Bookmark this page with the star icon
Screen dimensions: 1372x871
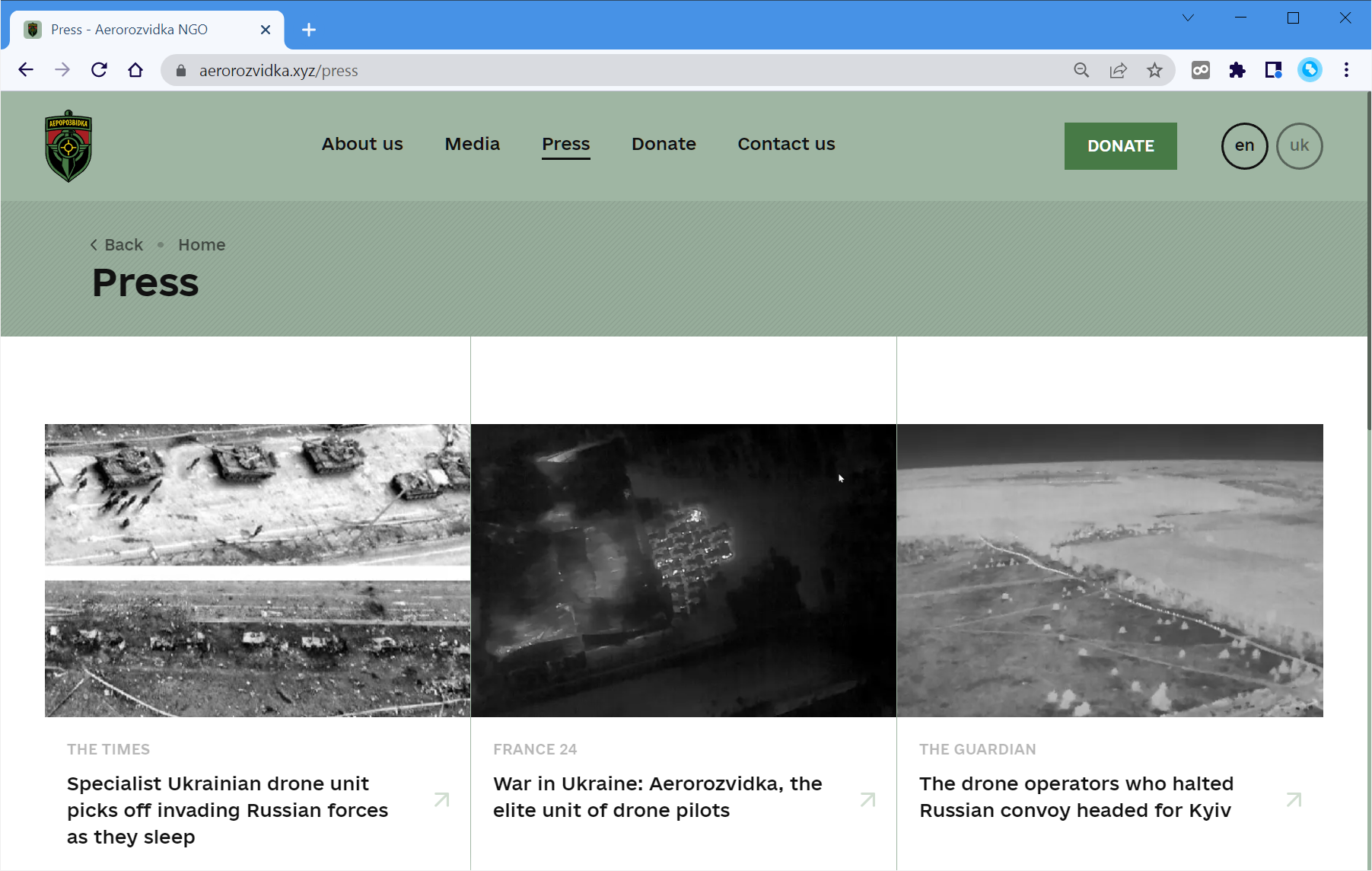tap(1154, 71)
